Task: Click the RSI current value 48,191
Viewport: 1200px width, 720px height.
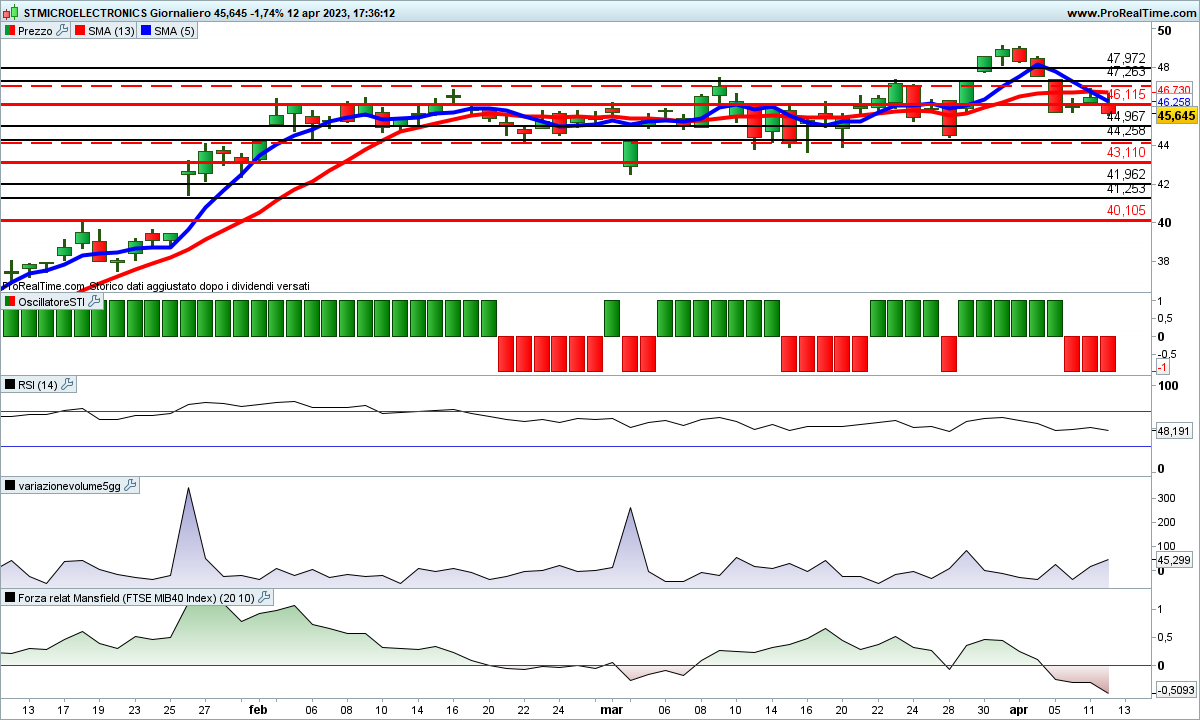Action: point(1173,431)
